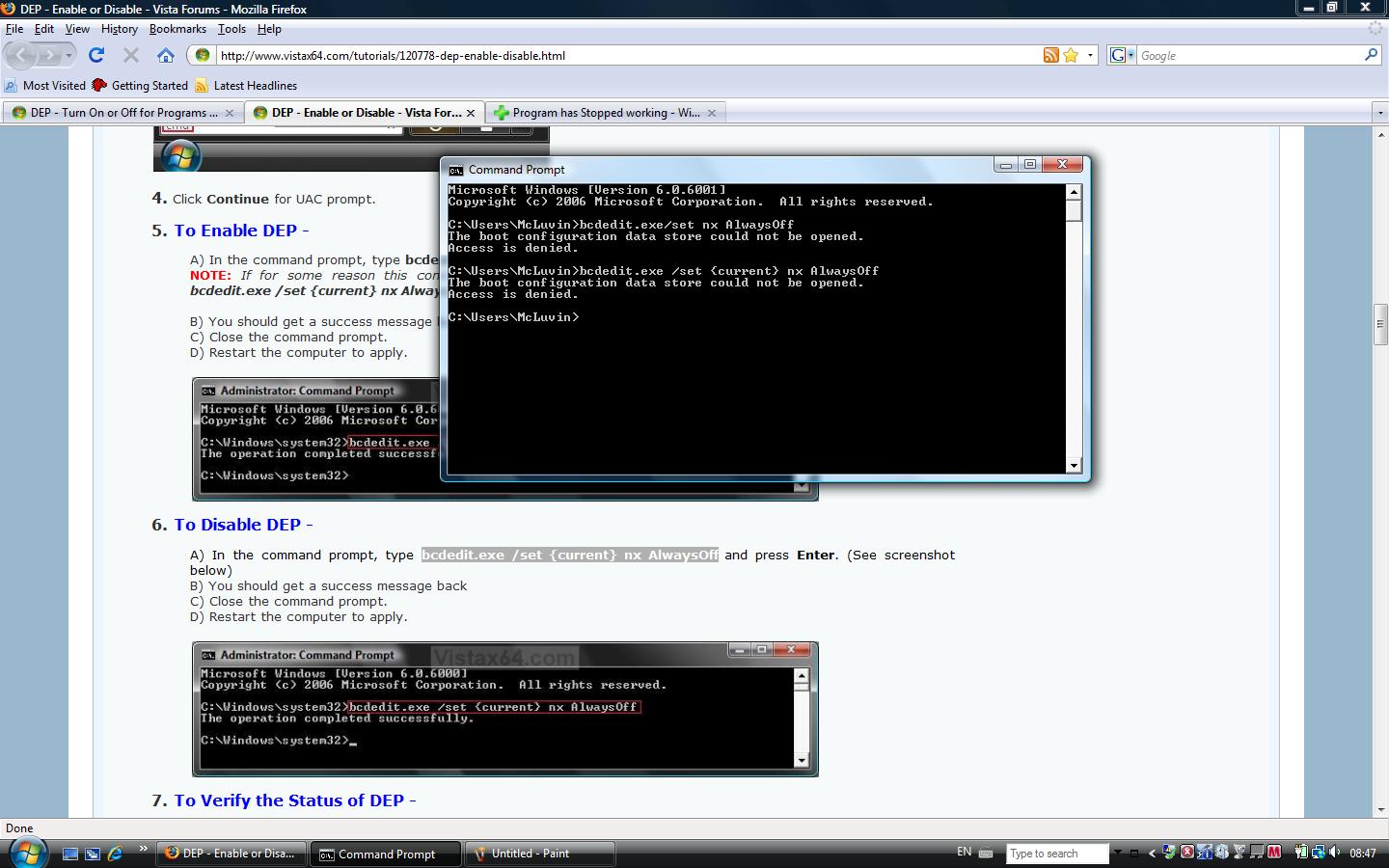
Task: Switch to Untitled - Paint taskbar button
Action: pos(540,854)
